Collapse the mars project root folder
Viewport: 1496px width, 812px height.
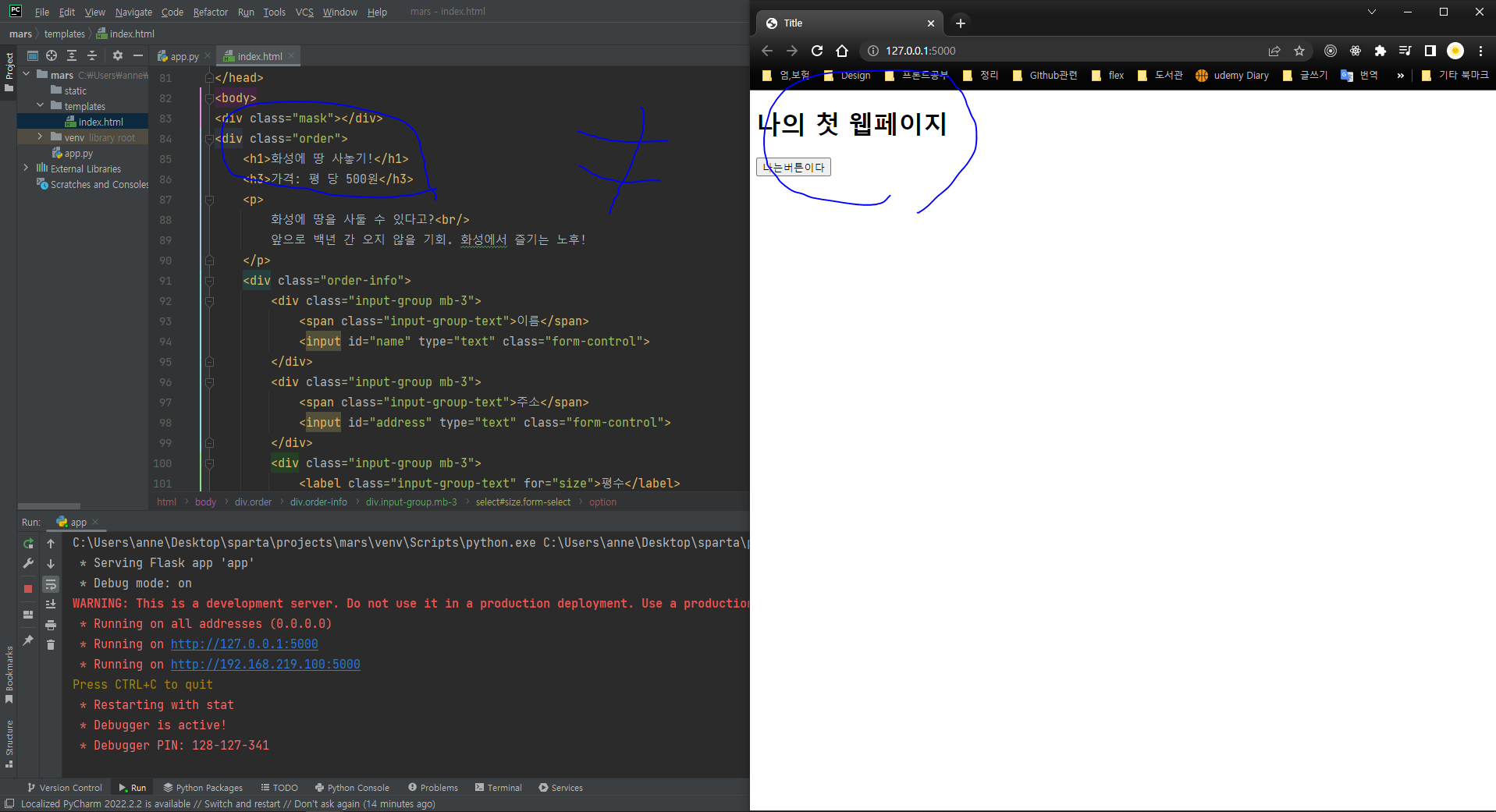(26, 74)
